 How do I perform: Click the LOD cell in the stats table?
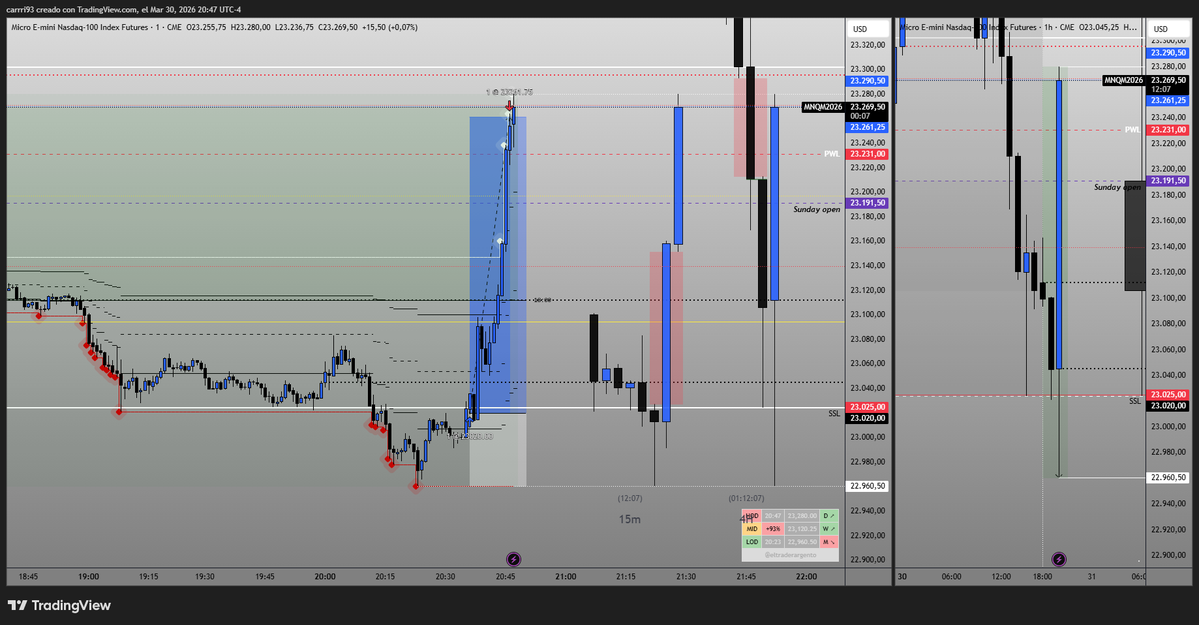pyautogui.click(x=752, y=542)
